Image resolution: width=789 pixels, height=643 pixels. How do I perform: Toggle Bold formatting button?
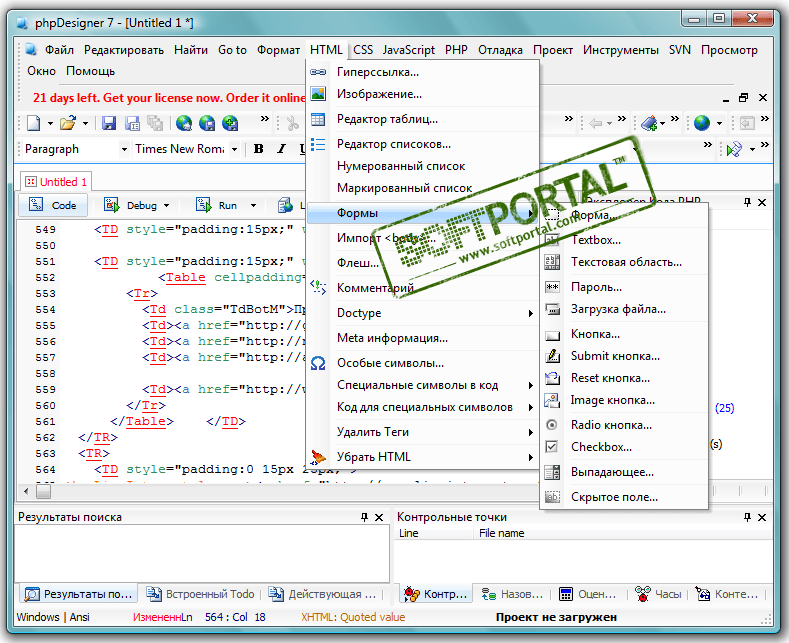pos(259,149)
